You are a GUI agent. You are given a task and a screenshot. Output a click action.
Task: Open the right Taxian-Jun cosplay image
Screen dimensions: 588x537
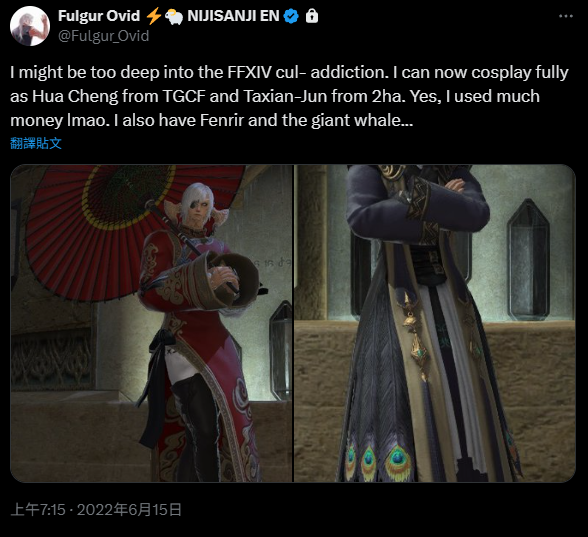pyautogui.click(x=435, y=323)
